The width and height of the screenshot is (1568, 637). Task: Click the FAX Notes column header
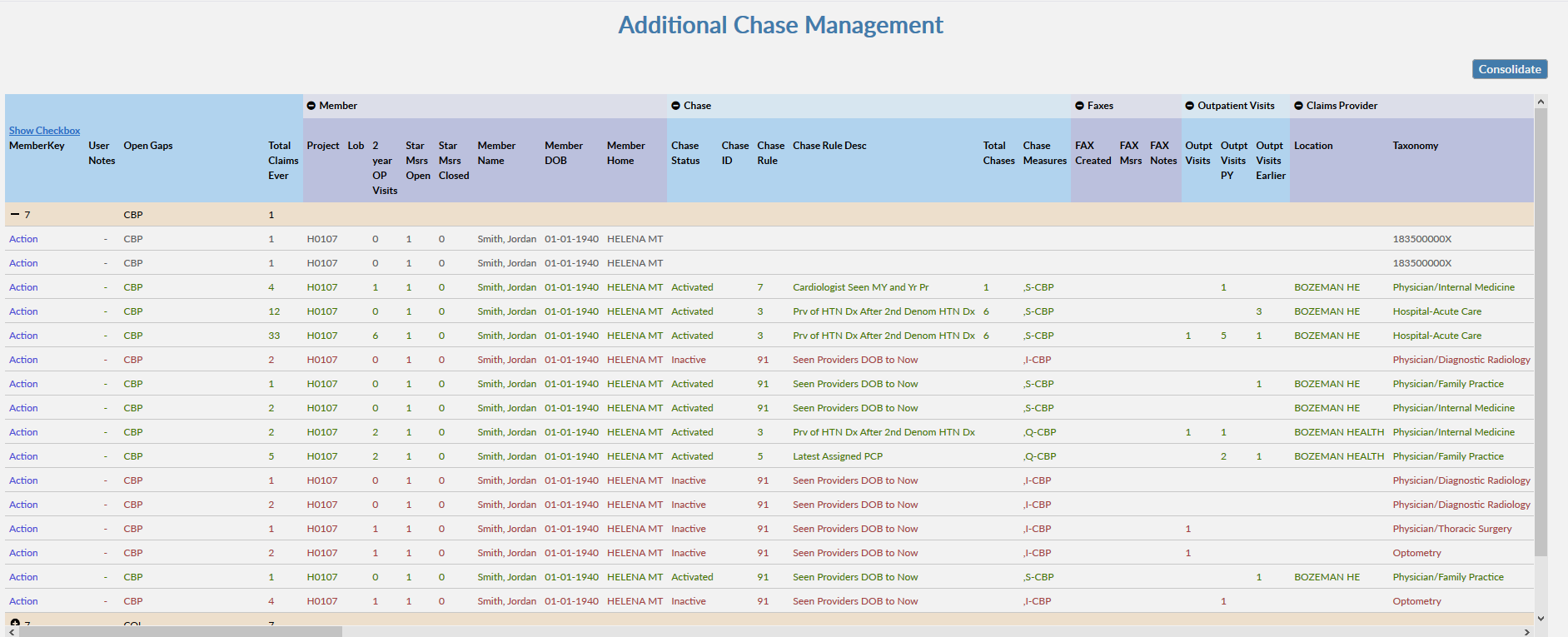(1163, 153)
